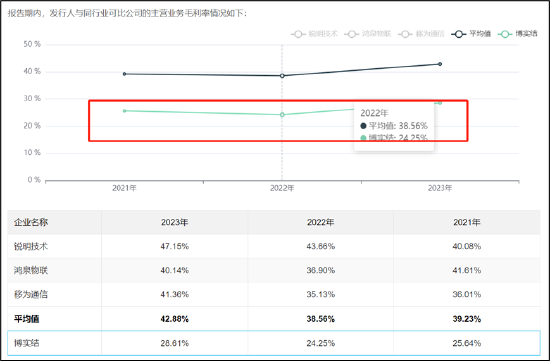The image size is (550, 361).
Task: Select the 博实结 row name in table
Action: (27, 343)
